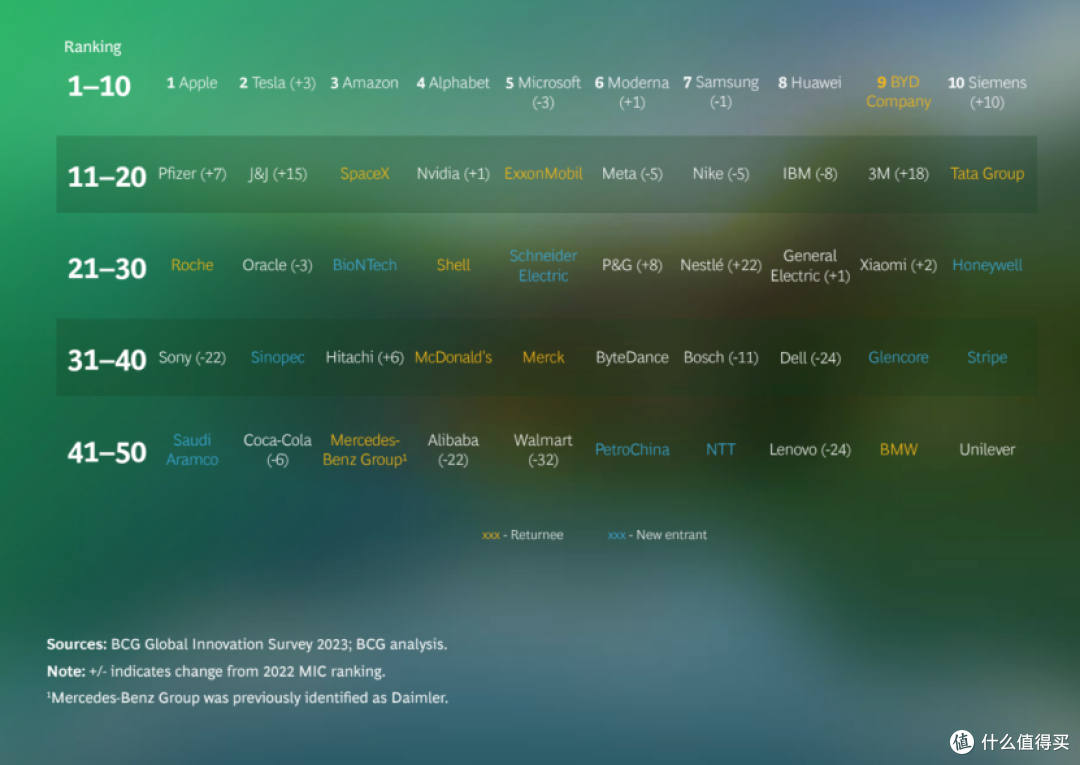Select the General Electric (+1) entry

click(809, 266)
